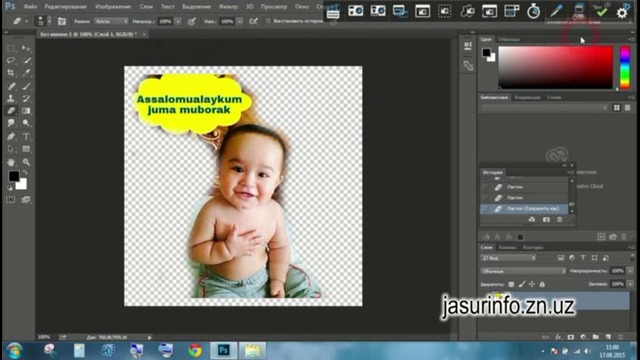The height and width of the screenshot is (360, 640).
Task: Select the Clone Stamp tool
Action: (x=11, y=98)
